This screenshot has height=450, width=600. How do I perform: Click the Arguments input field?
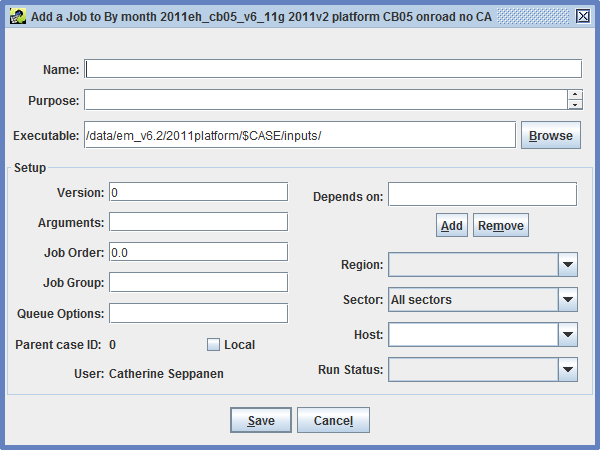[198, 222]
